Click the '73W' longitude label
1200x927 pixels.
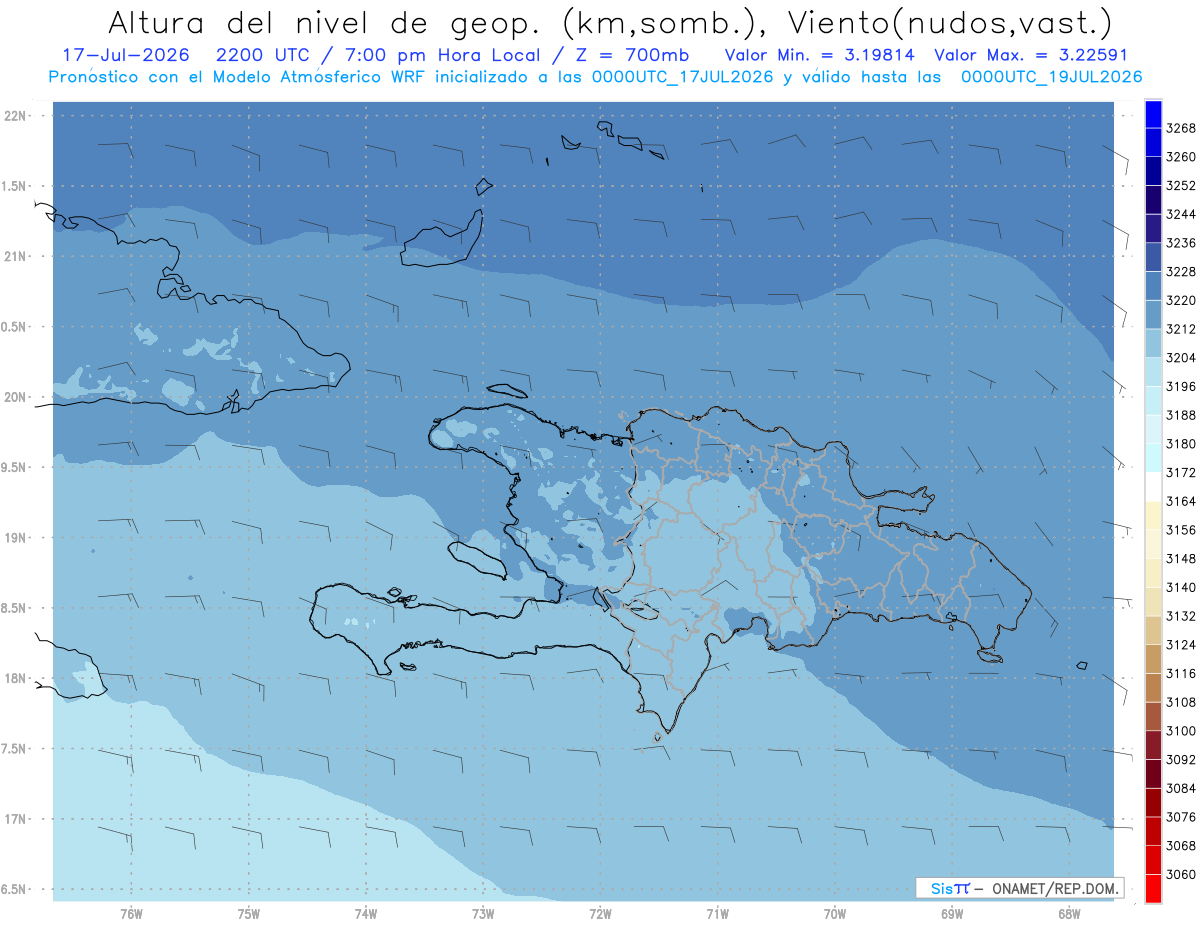point(483,914)
